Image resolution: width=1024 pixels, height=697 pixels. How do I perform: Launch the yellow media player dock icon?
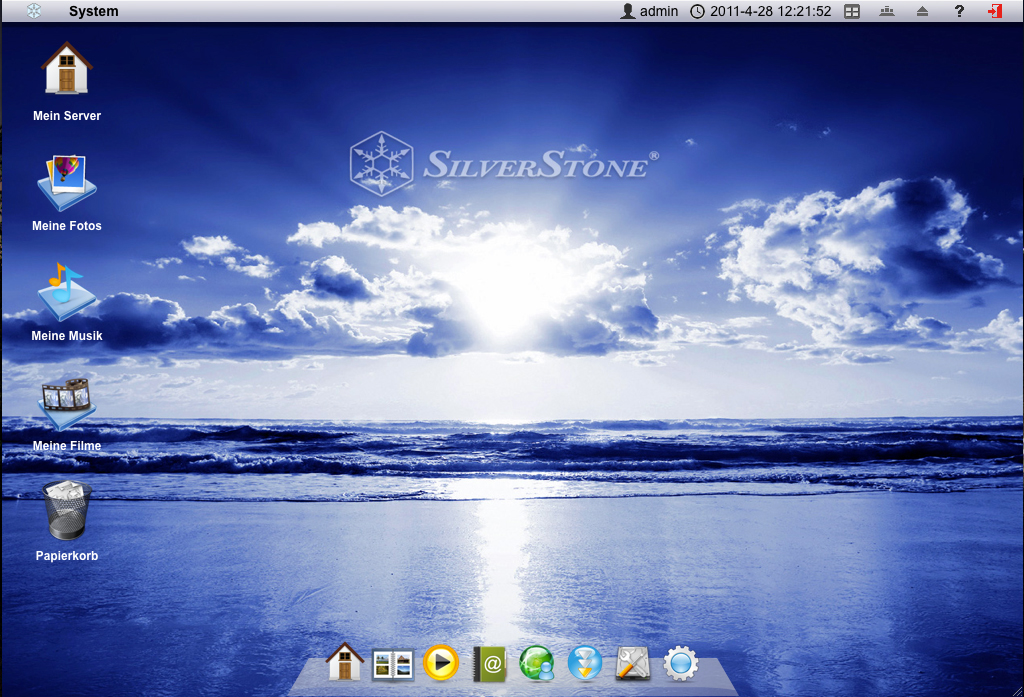(441, 663)
